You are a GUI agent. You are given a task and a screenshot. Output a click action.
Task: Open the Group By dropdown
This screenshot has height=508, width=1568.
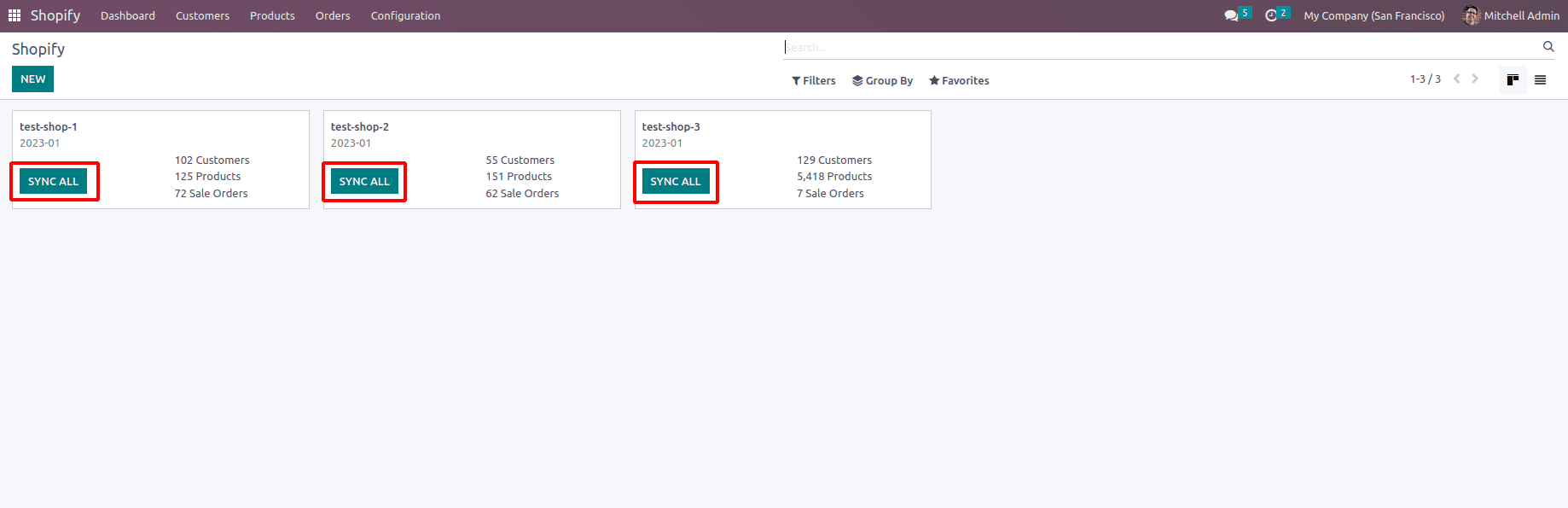pyautogui.click(x=882, y=80)
